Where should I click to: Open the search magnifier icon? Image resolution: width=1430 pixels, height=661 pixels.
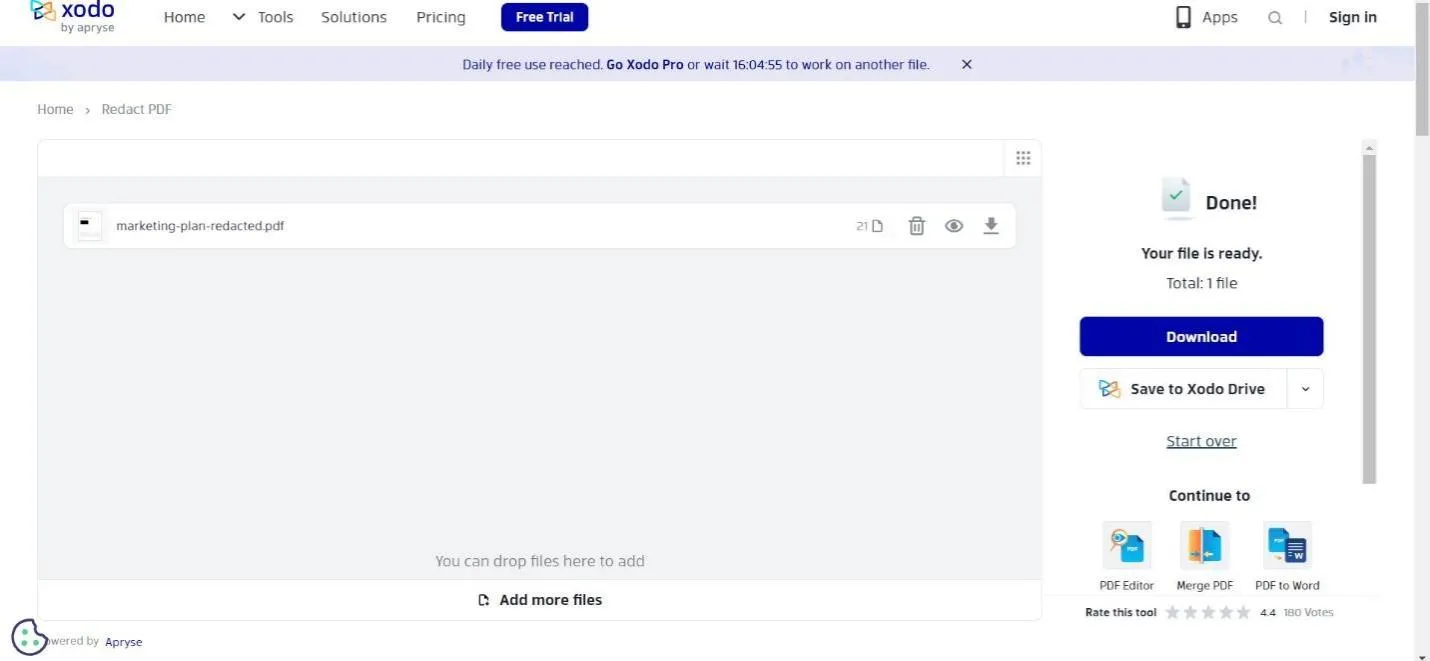pos(1275,18)
